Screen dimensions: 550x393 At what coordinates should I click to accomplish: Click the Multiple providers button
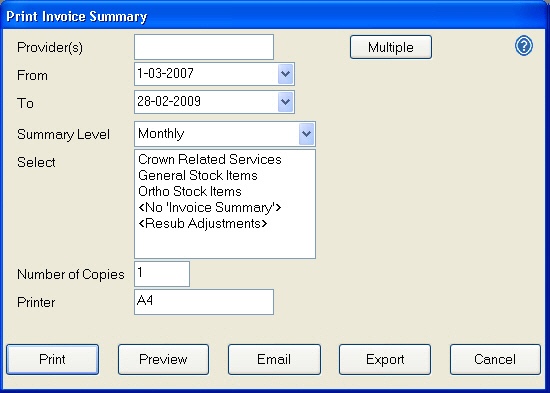[391, 47]
